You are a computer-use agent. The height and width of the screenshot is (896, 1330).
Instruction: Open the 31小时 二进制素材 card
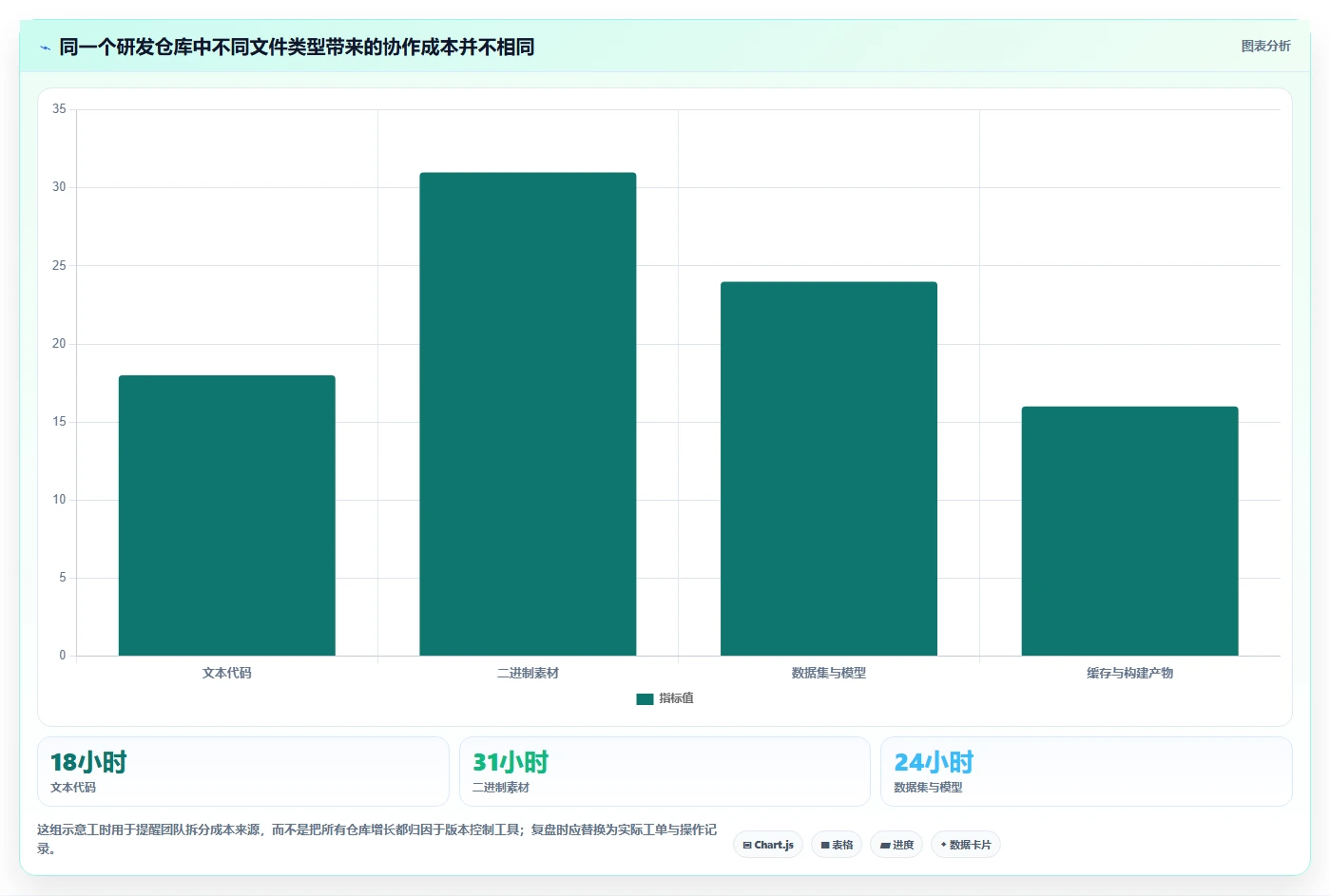click(x=665, y=772)
